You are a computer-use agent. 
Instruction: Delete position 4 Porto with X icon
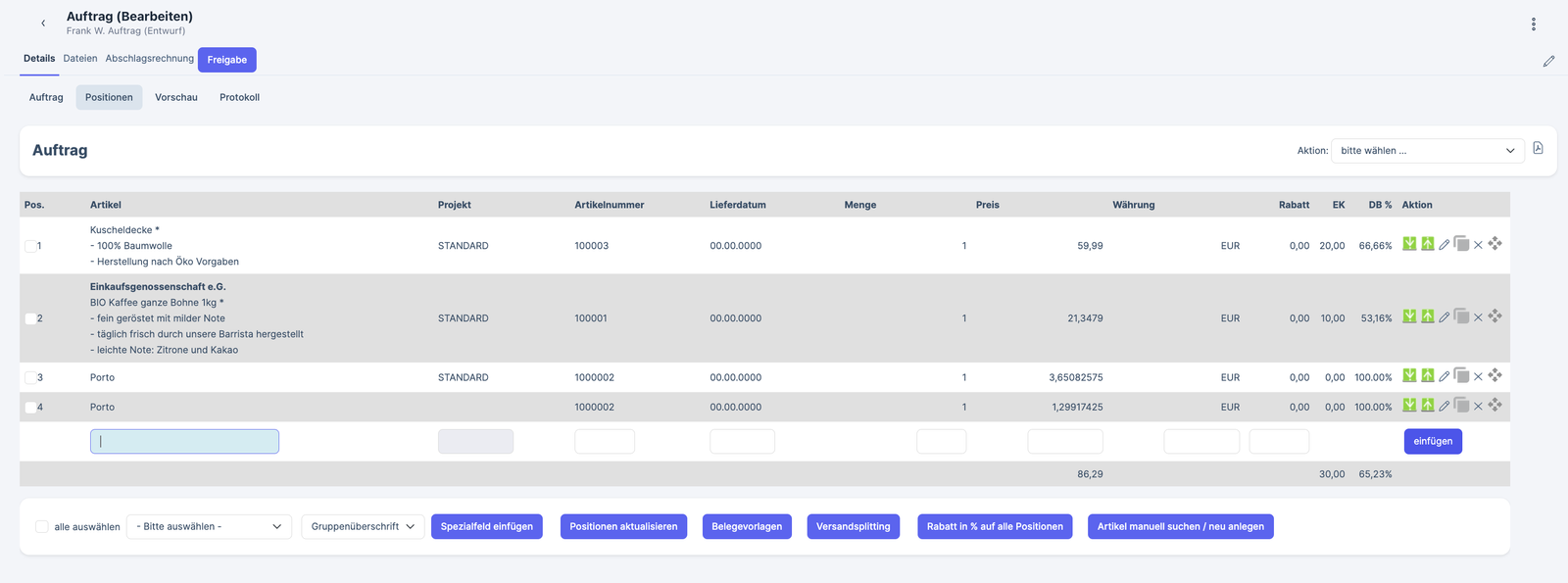point(1478,407)
